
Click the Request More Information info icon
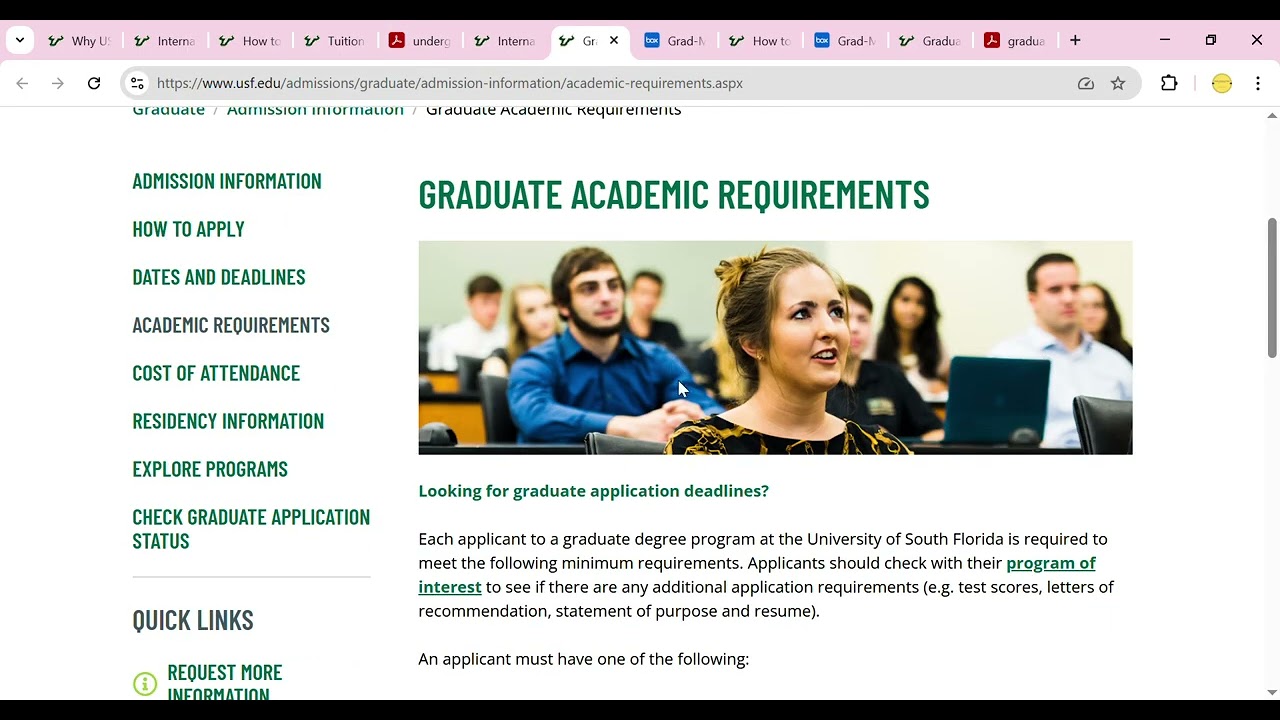click(145, 684)
